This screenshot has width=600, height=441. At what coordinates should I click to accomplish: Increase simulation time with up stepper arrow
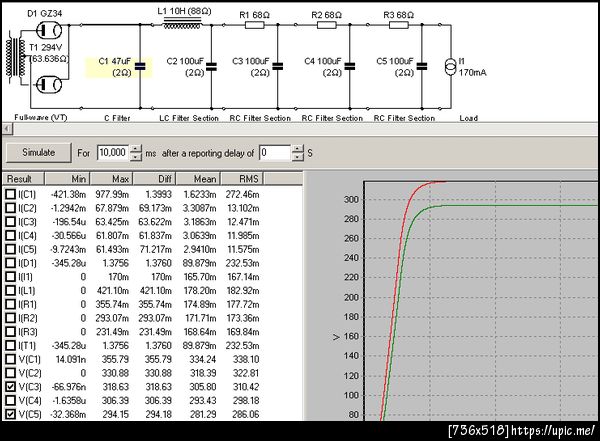point(135,149)
